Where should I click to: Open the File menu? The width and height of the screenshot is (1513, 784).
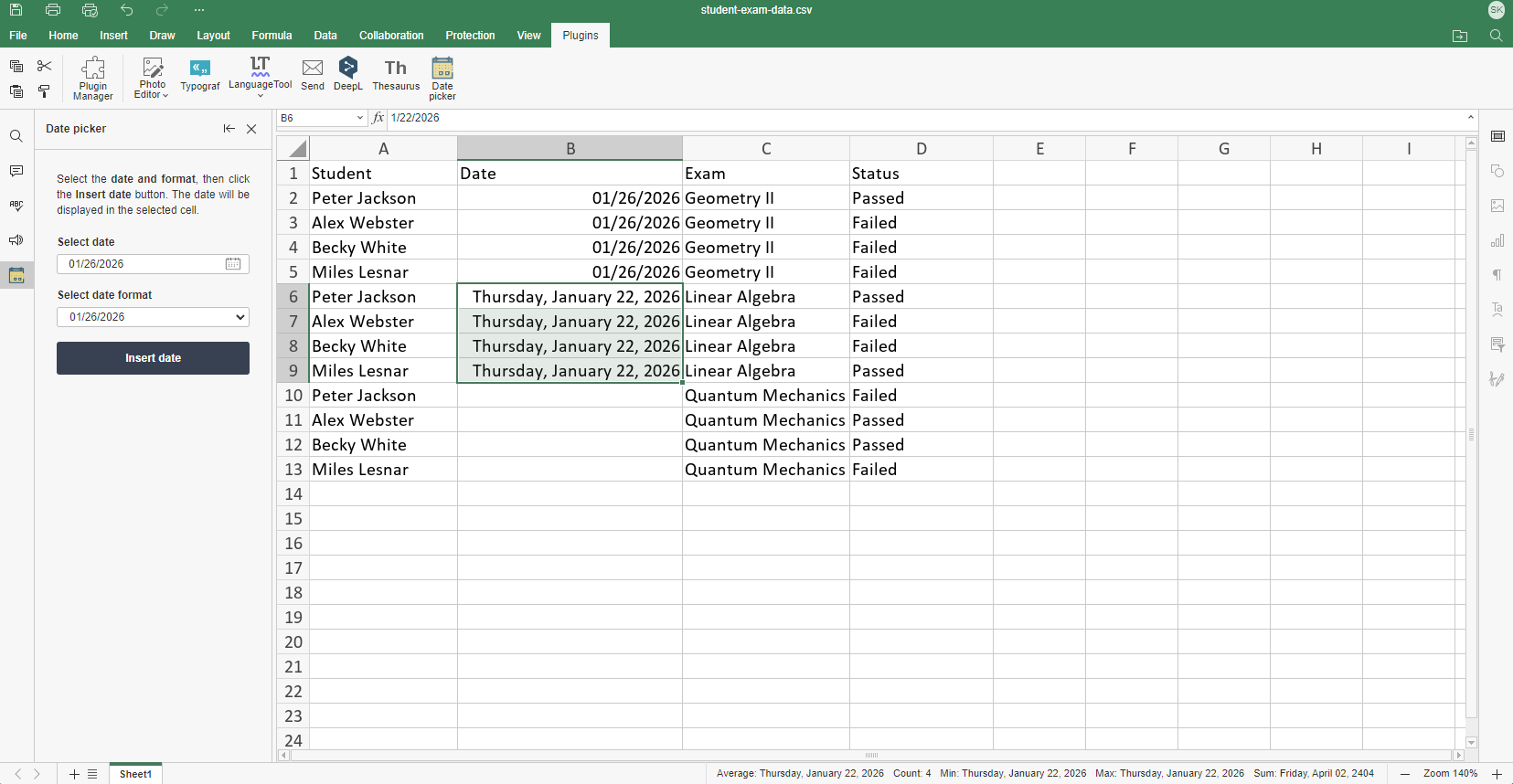tap(18, 36)
